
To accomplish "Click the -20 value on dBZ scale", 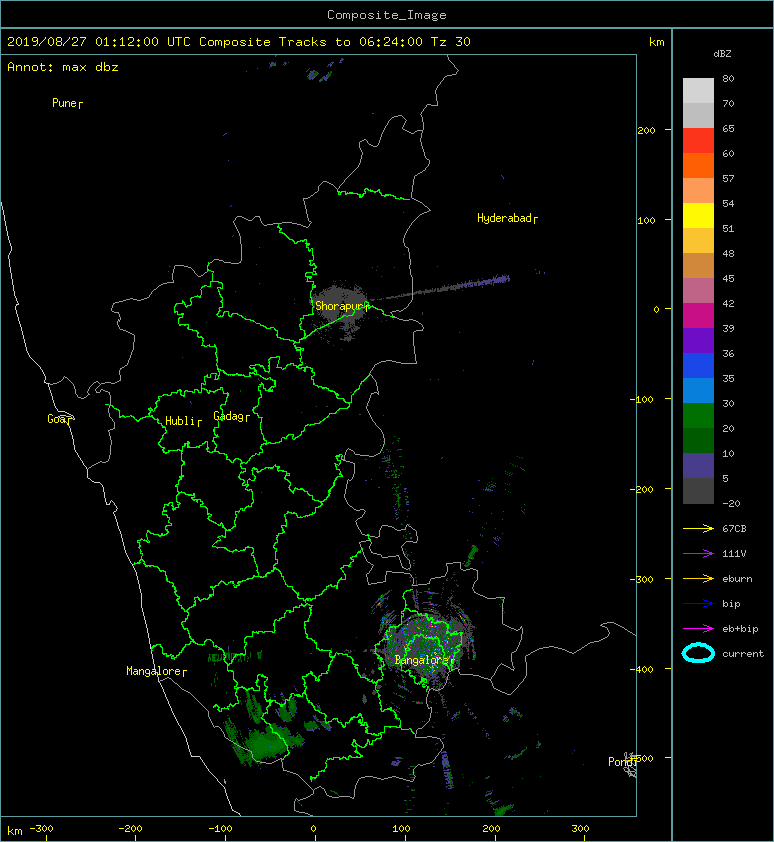I will tap(731, 503).
